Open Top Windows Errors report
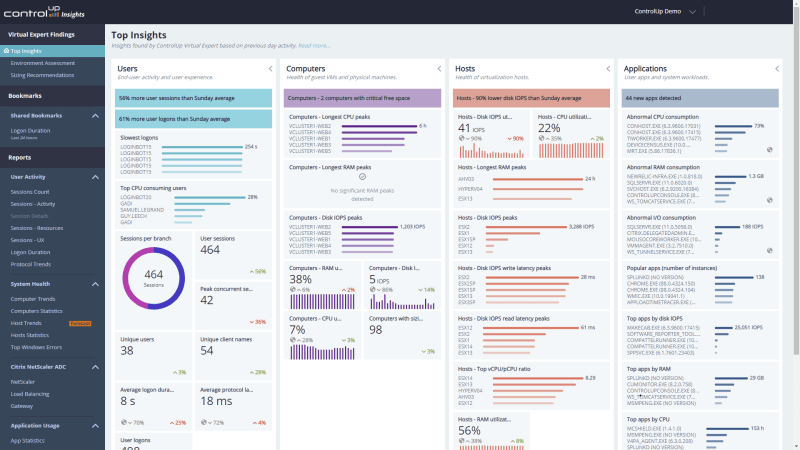 [36, 347]
